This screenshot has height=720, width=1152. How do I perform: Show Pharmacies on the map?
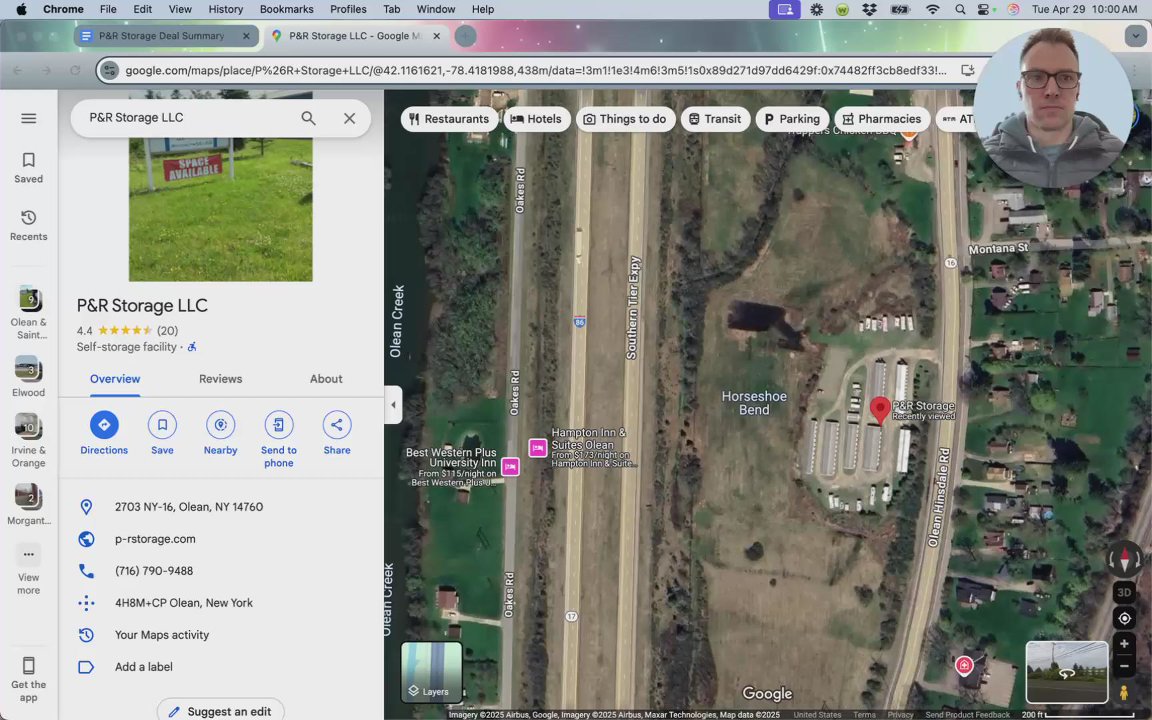882,119
